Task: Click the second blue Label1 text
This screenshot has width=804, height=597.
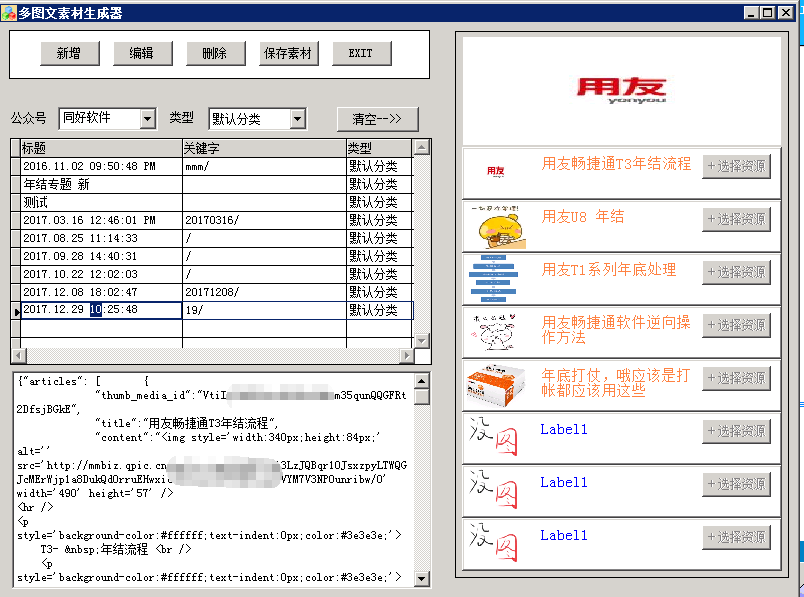Action: coord(564,482)
